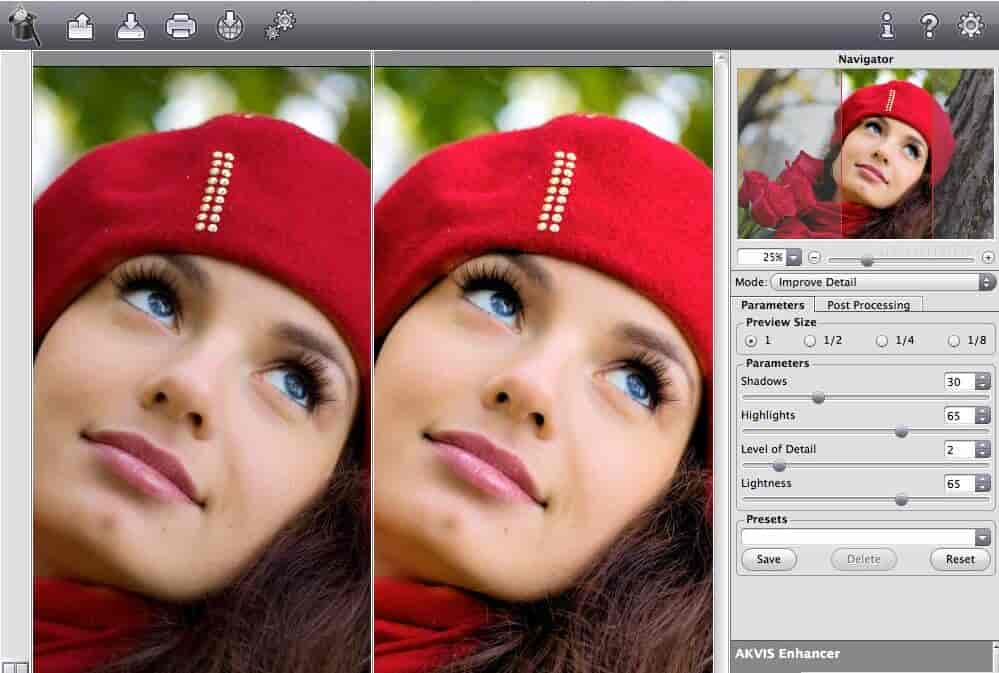Click the Save preset button

tap(768, 560)
